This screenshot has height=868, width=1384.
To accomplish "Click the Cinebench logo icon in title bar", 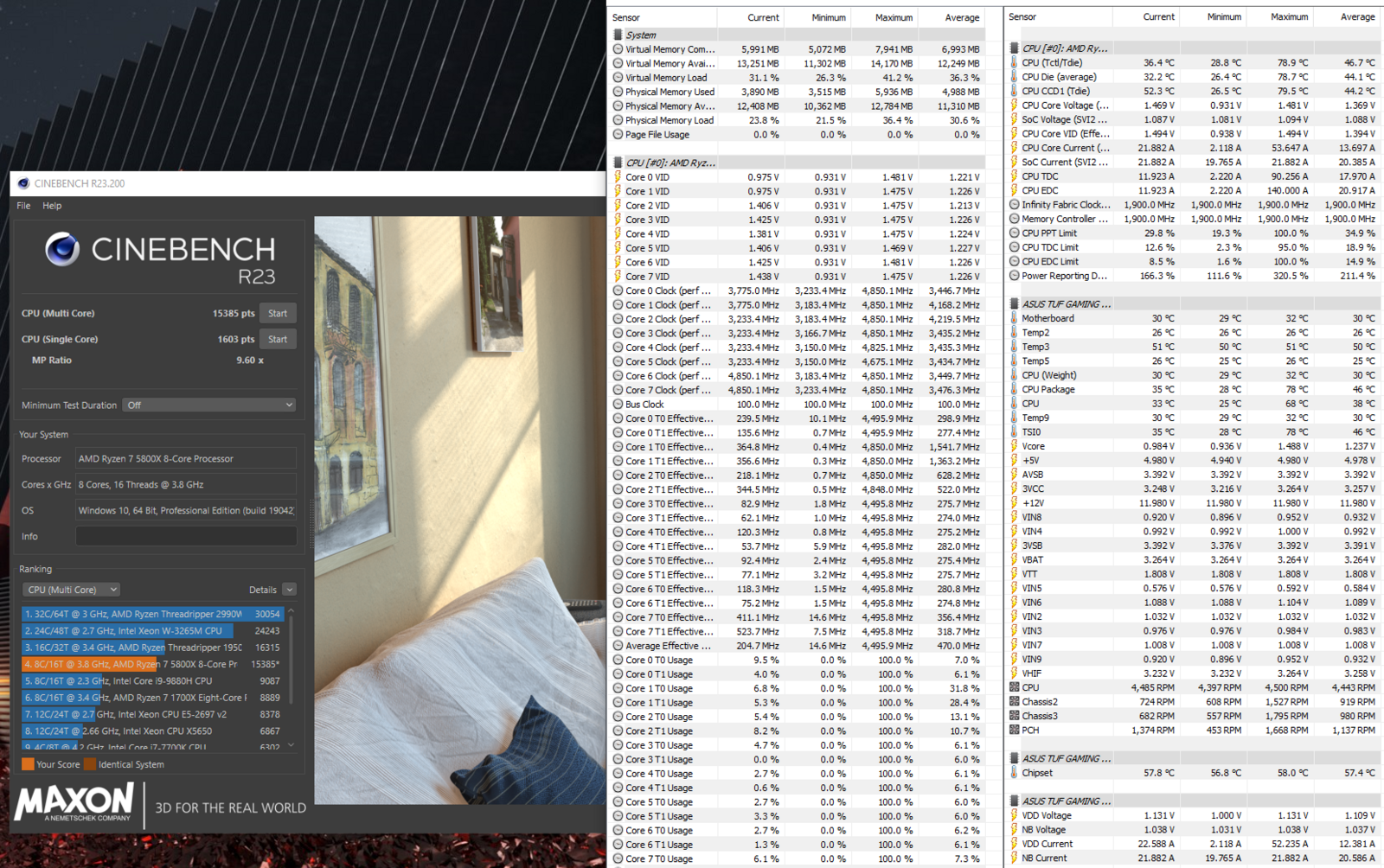I will point(23,183).
